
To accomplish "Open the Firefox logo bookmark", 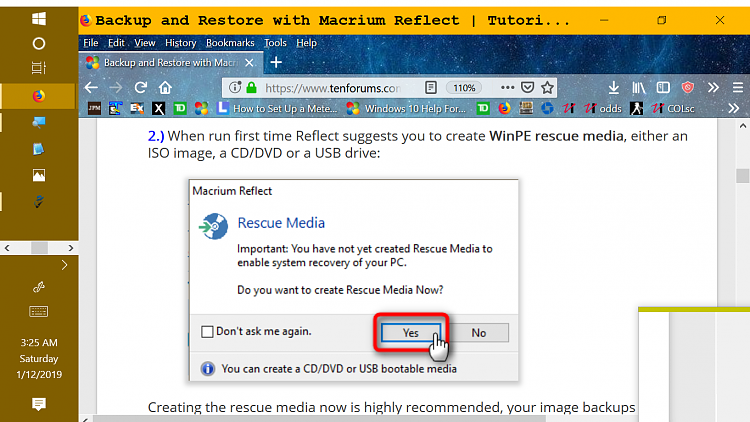I will click(504, 109).
